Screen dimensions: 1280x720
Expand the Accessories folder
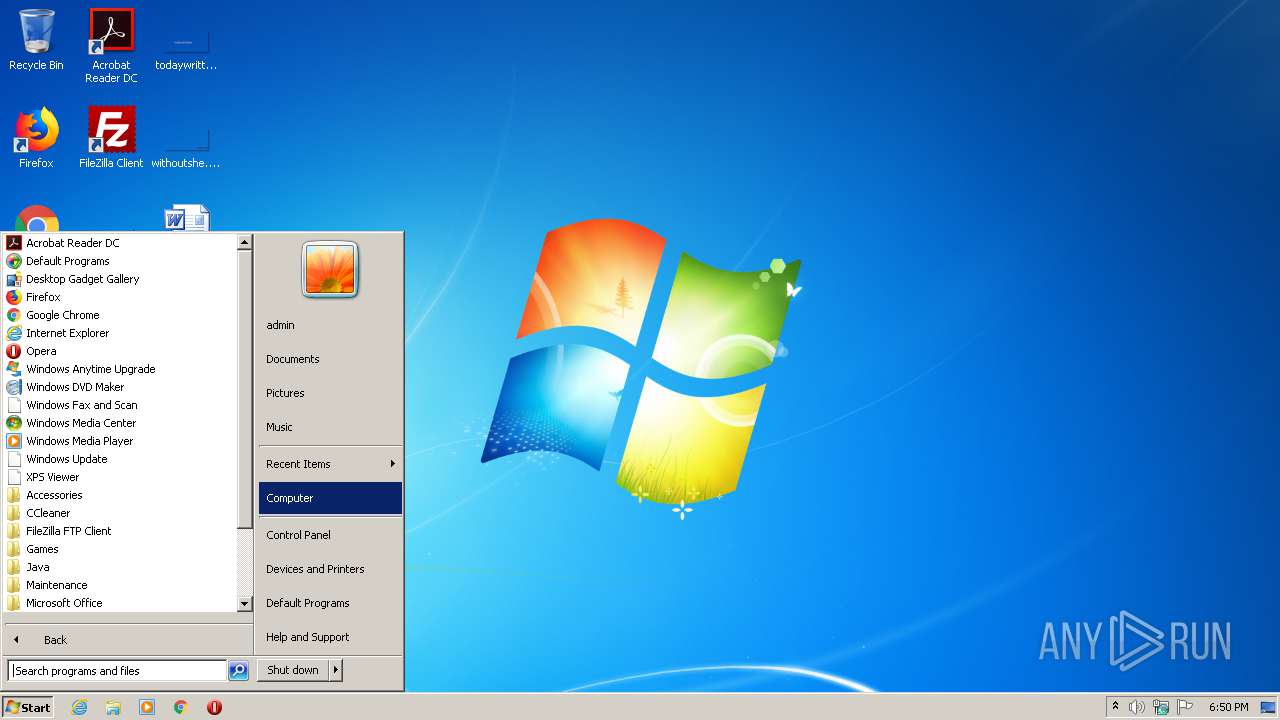click(x=120, y=495)
